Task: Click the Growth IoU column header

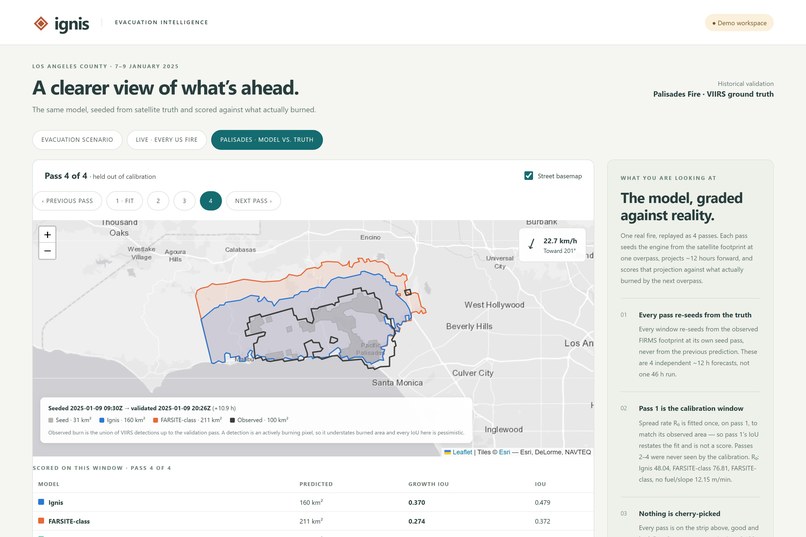Action: [x=429, y=484]
